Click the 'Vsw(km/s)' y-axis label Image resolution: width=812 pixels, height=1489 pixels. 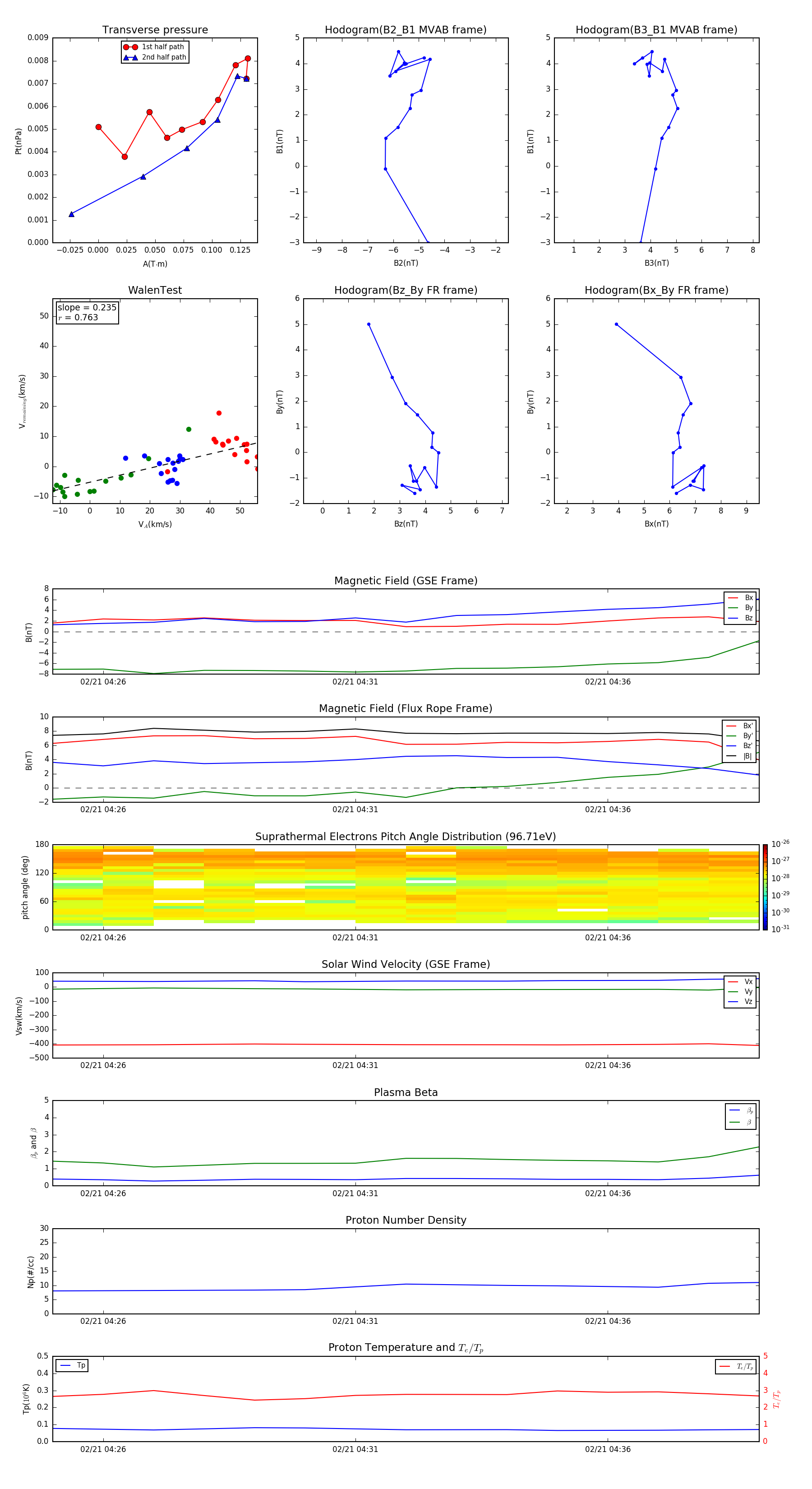pyautogui.click(x=19, y=1015)
